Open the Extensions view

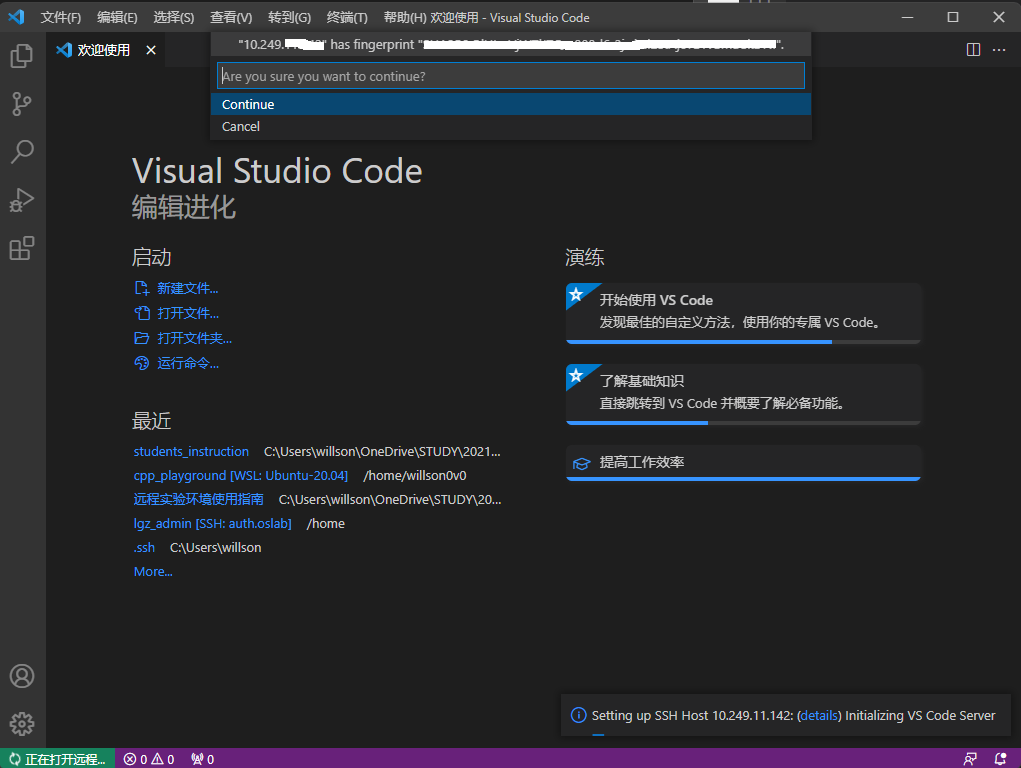(22, 248)
